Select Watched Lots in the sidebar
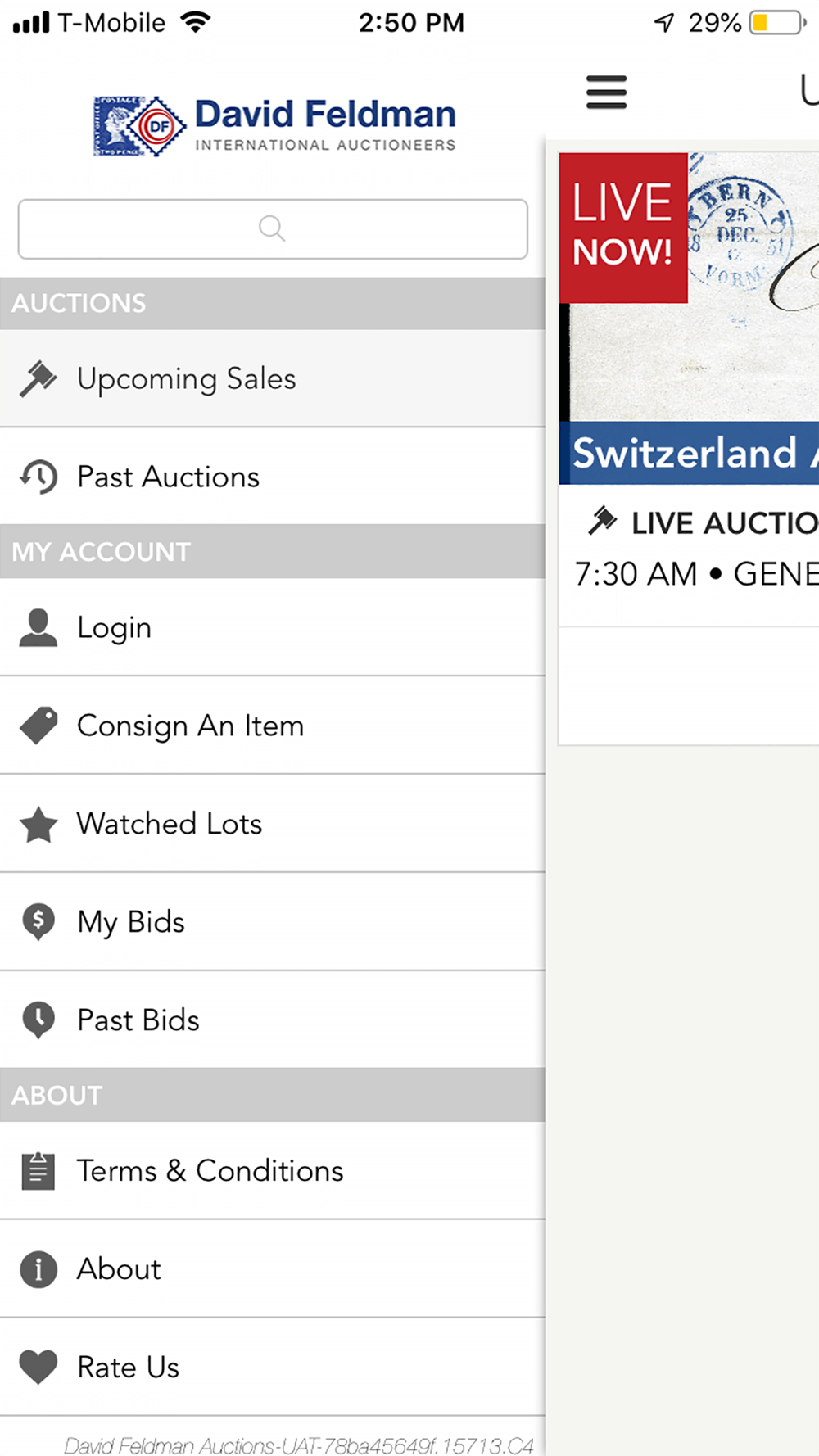Image resolution: width=819 pixels, height=1456 pixels. point(273,824)
